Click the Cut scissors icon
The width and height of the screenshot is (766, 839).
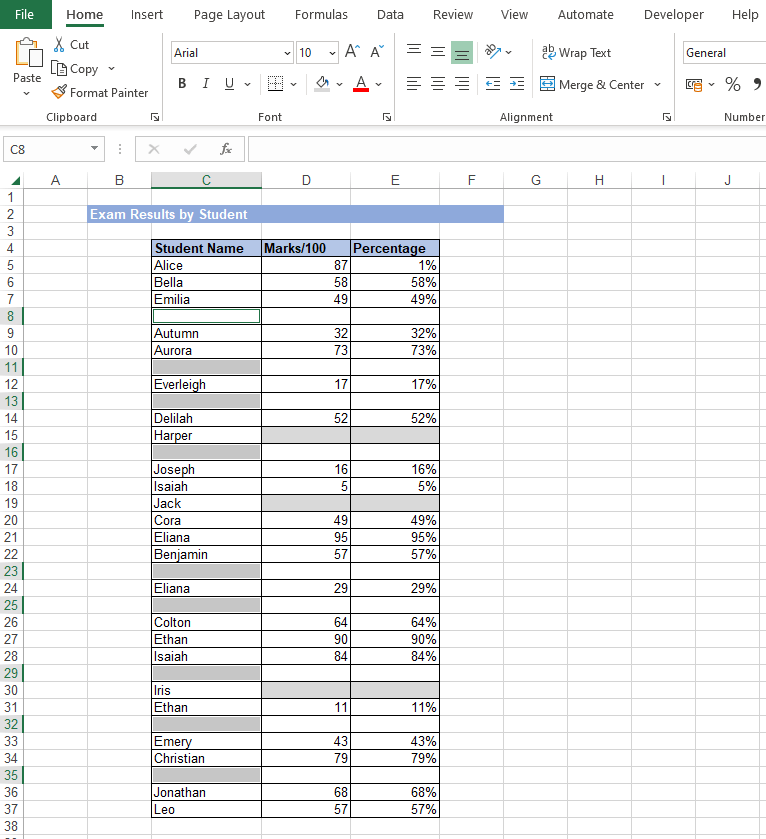pyautogui.click(x=59, y=45)
